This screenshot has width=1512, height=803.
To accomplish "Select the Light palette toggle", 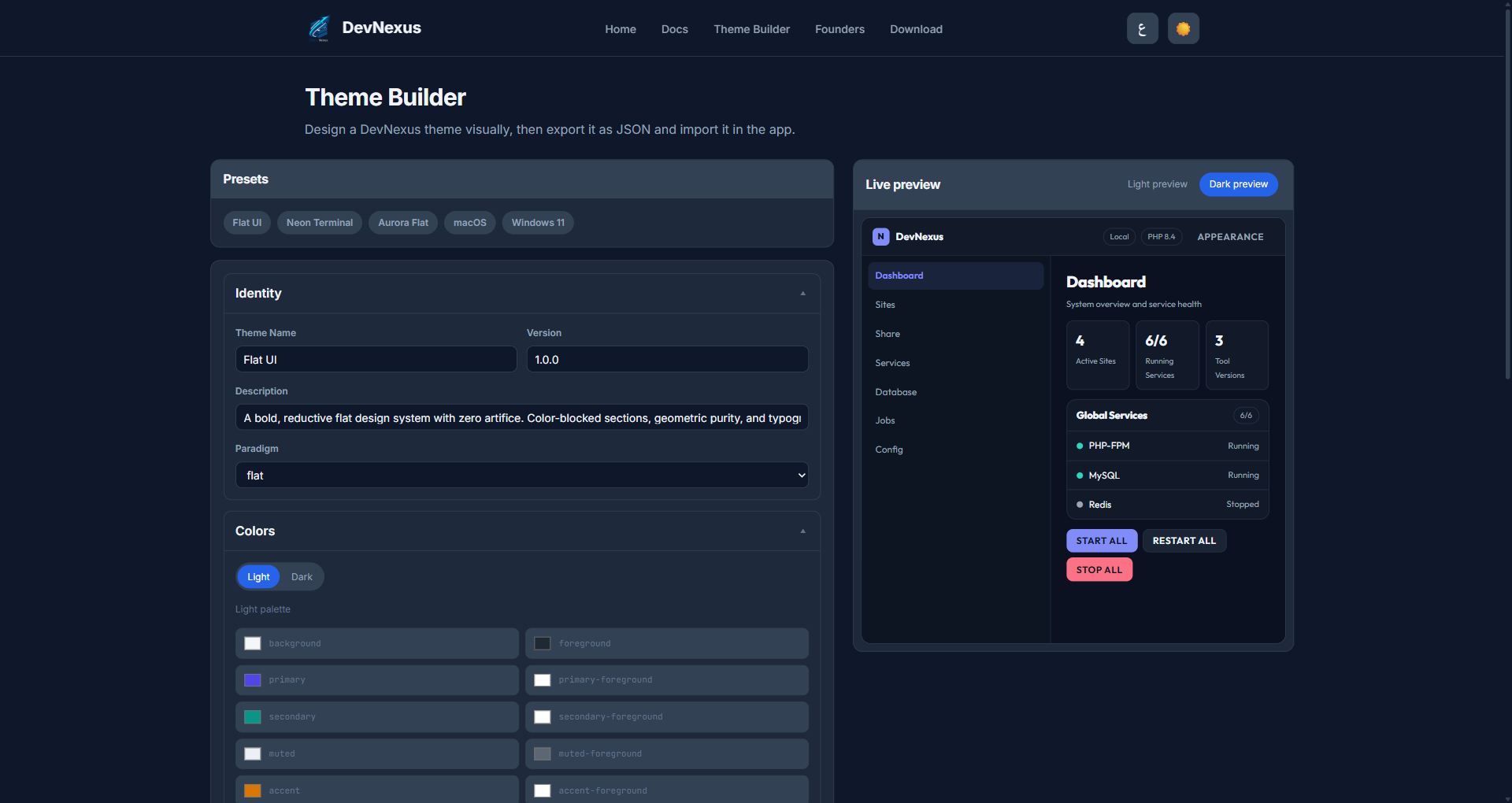I will [x=258, y=577].
